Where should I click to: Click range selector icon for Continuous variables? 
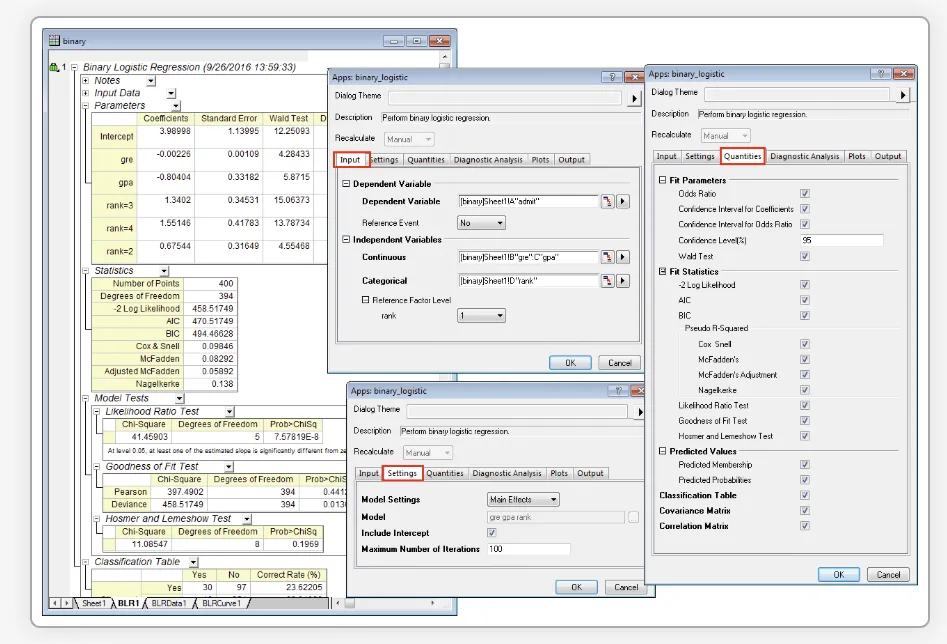pyautogui.click(x=608, y=257)
